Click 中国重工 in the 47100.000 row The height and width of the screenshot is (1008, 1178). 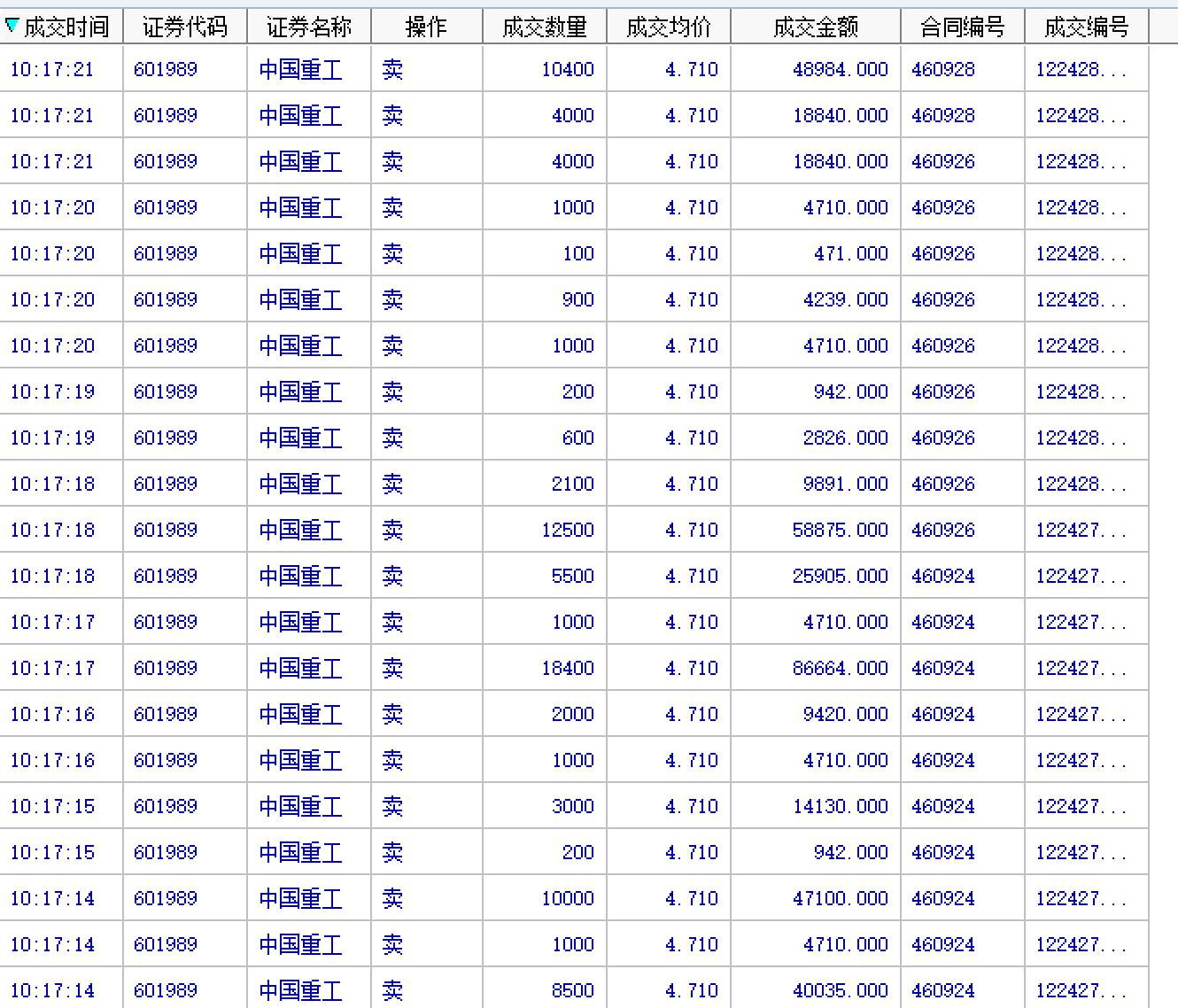(300, 898)
